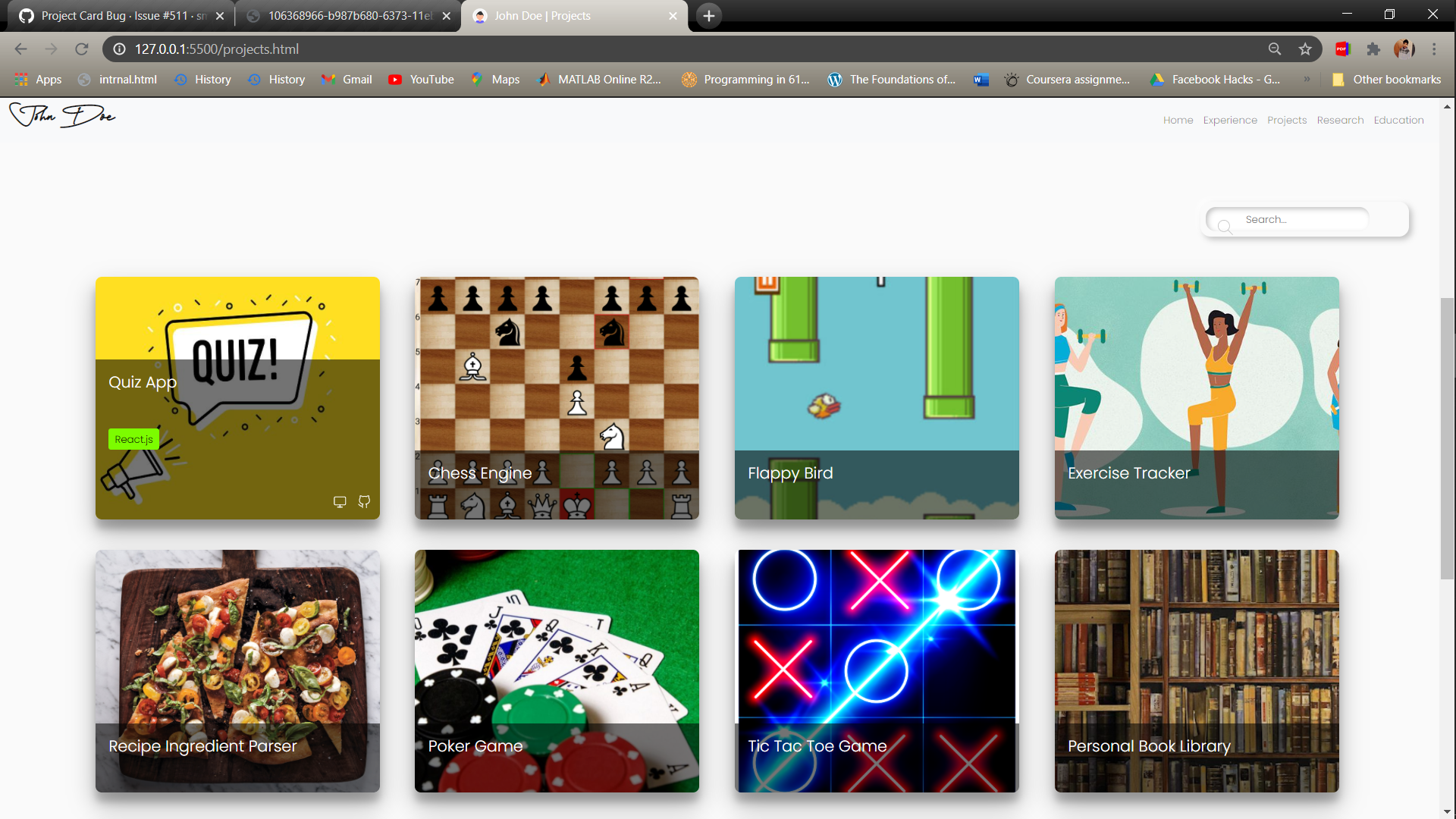Click the browser profile avatar icon
Viewport: 1456px width, 819px height.
(1404, 49)
